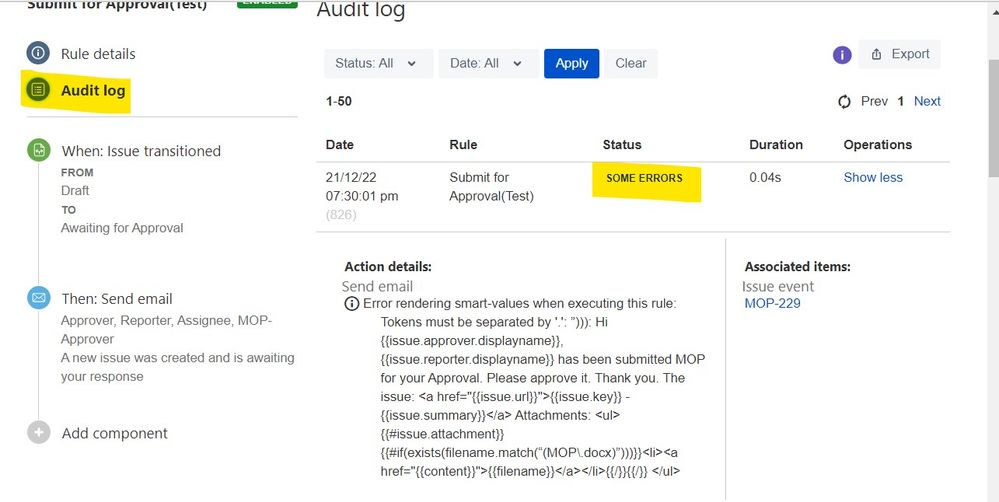
Task: Click the Export button
Action: 900,54
